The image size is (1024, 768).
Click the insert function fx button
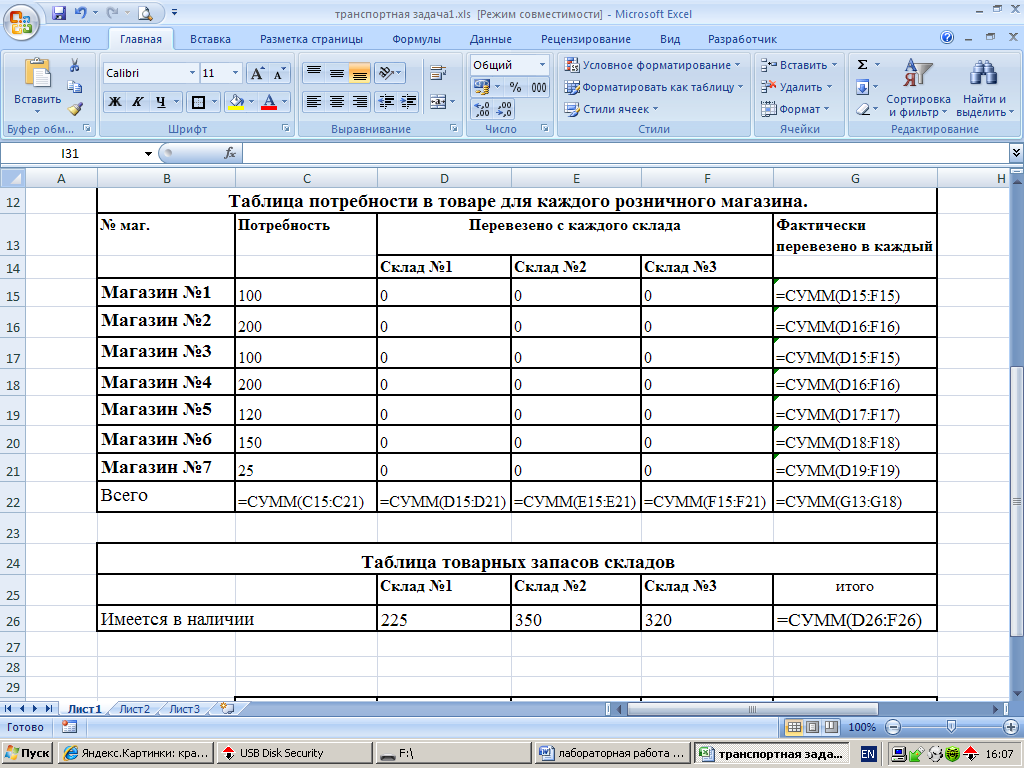click(230, 153)
